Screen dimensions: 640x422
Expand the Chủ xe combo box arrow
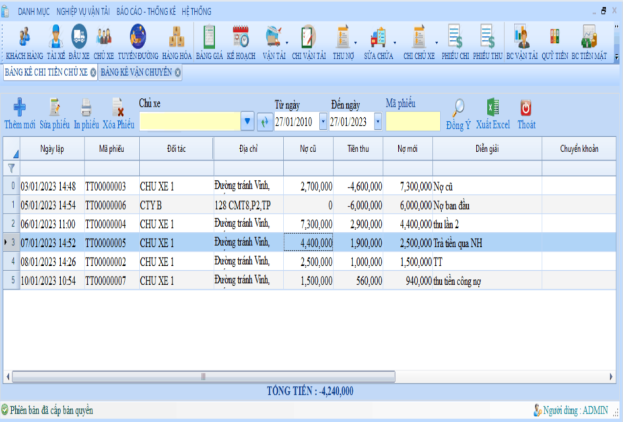247,122
